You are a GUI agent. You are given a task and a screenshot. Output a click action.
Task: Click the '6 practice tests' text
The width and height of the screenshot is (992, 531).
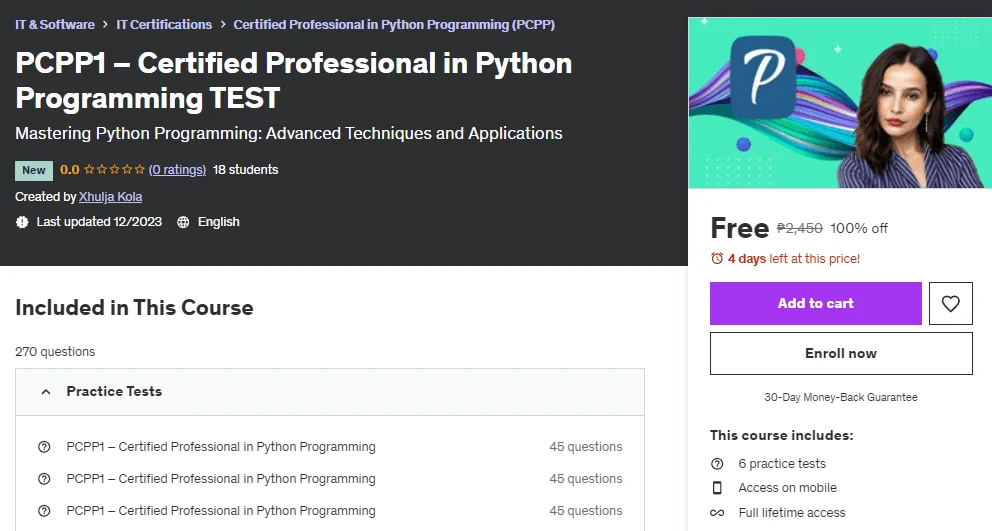782,464
